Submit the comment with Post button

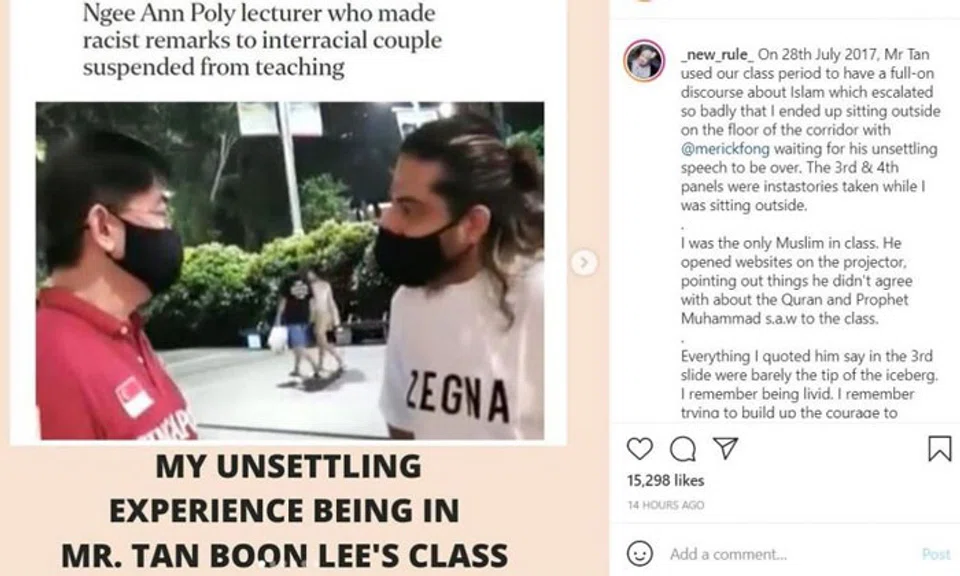[x=936, y=554]
